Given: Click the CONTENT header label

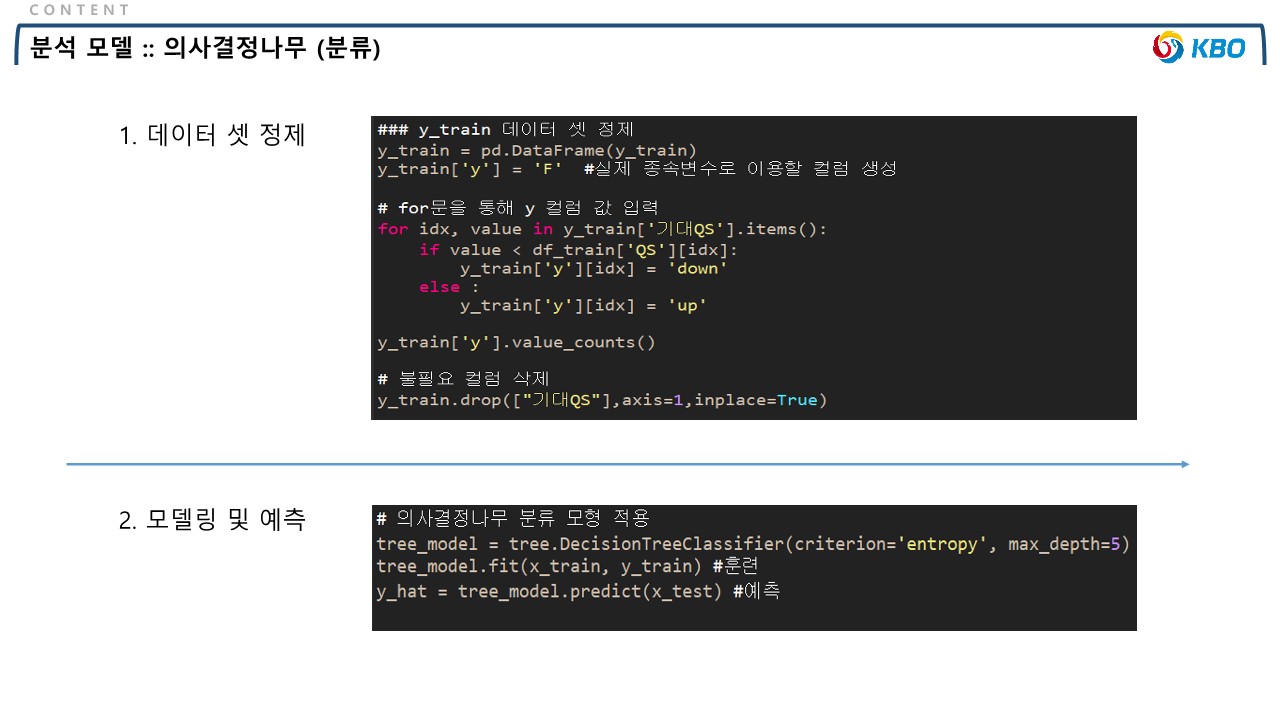Looking at the screenshot, I should click(x=80, y=10).
